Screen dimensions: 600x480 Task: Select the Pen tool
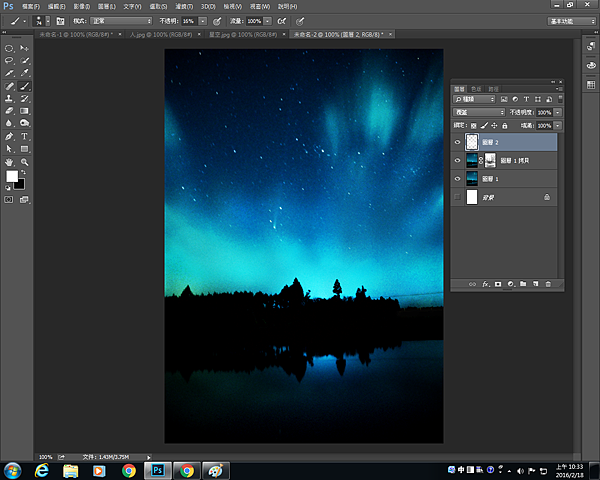(9, 136)
